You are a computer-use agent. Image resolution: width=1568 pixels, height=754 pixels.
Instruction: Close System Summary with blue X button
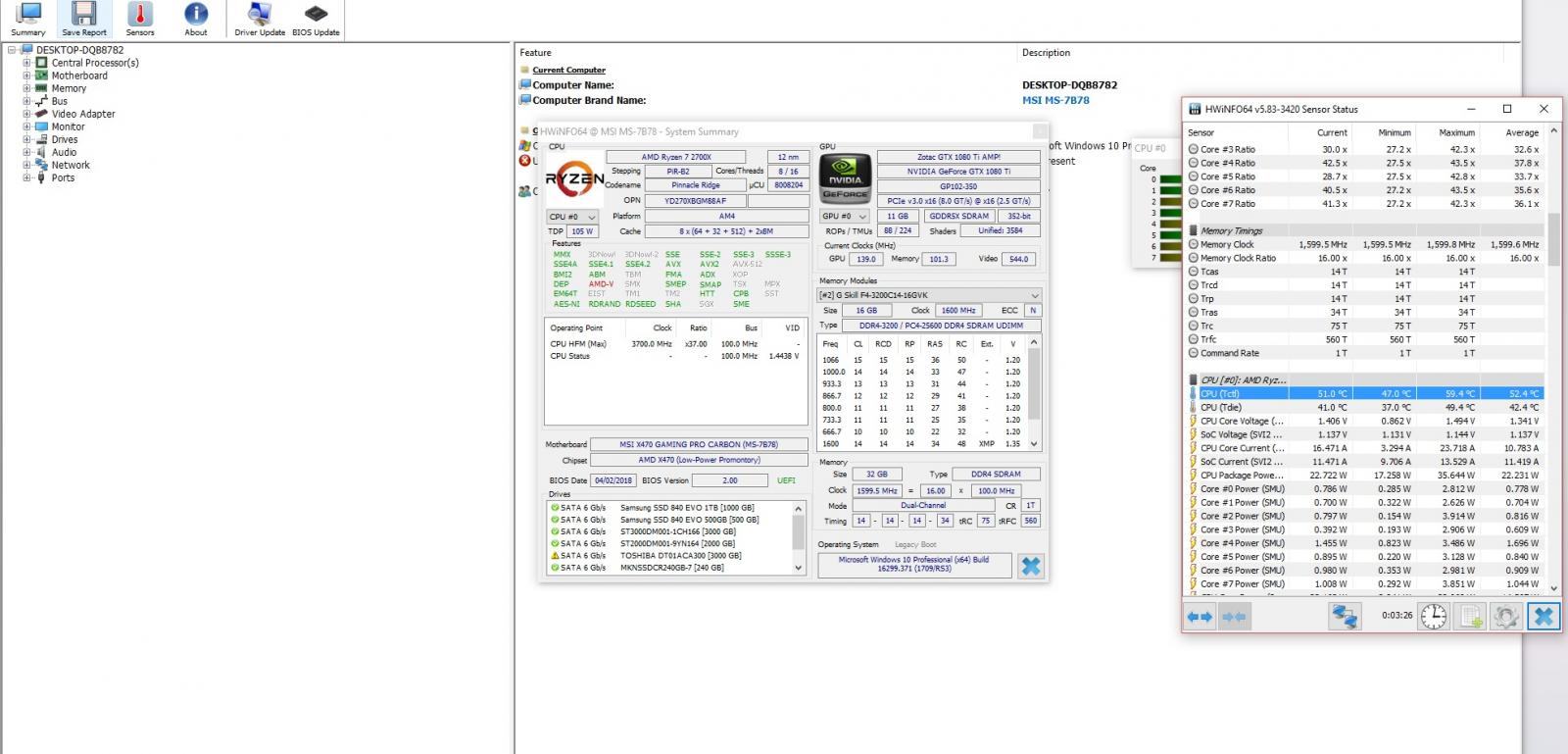[x=1030, y=566]
